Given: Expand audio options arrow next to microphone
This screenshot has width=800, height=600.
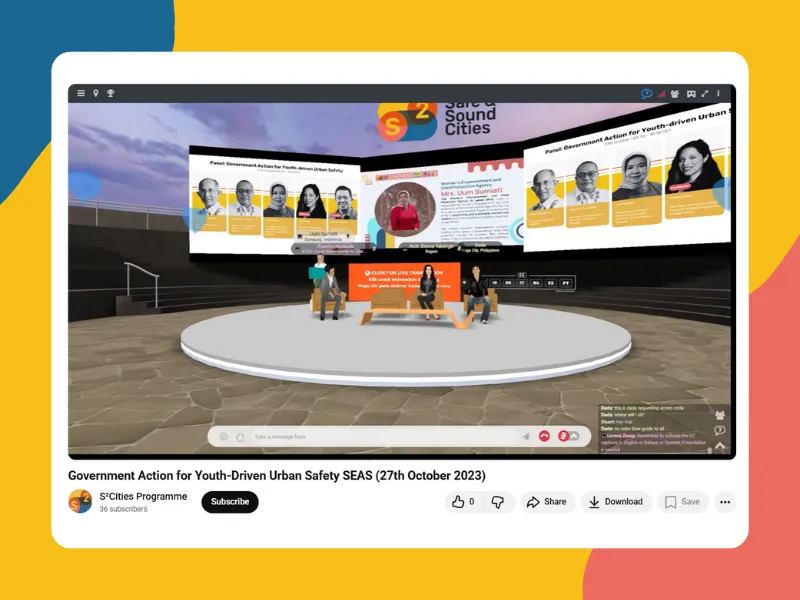Looking at the screenshot, I should click(574, 436).
